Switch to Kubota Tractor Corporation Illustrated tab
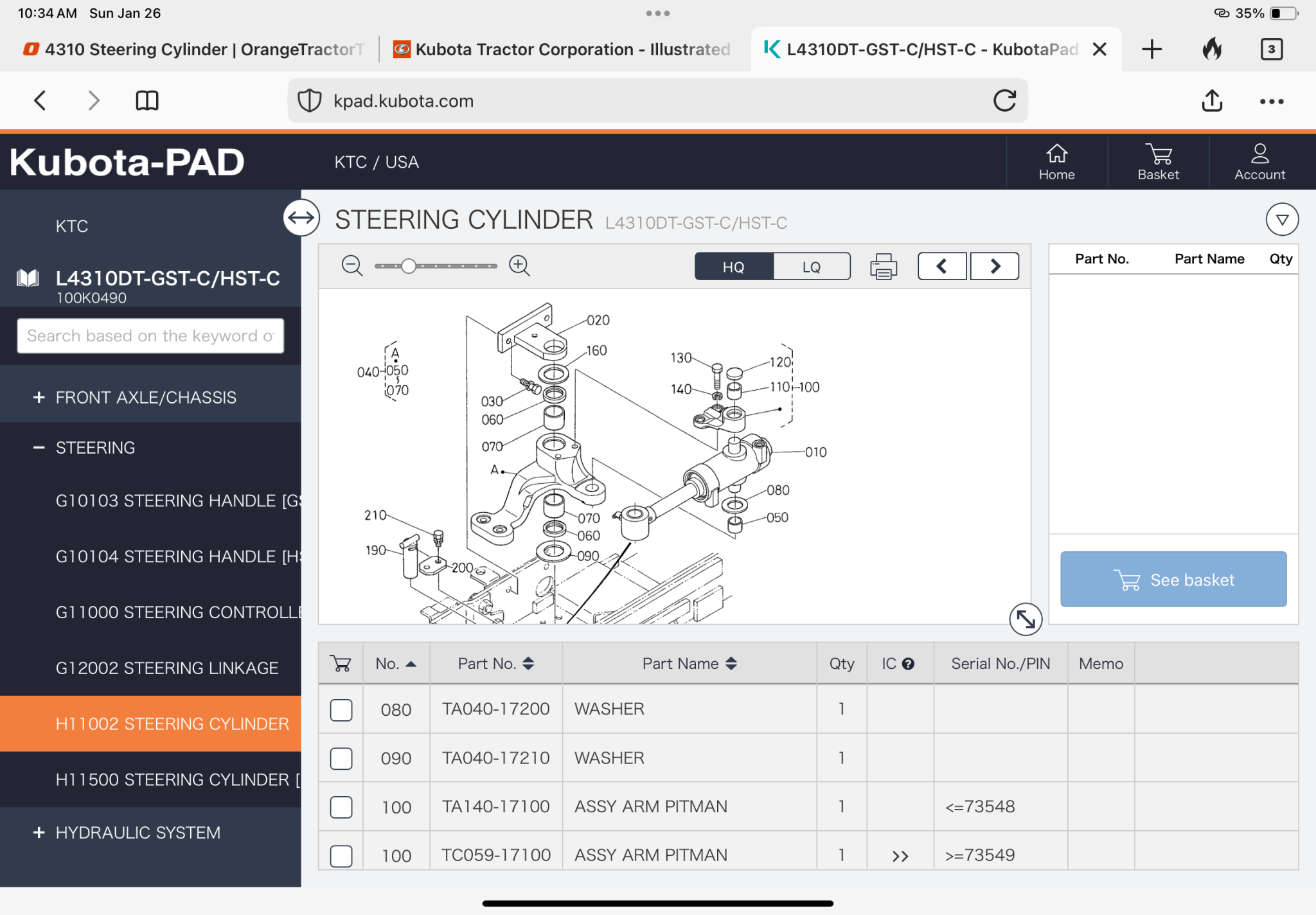 click(562, 49)
